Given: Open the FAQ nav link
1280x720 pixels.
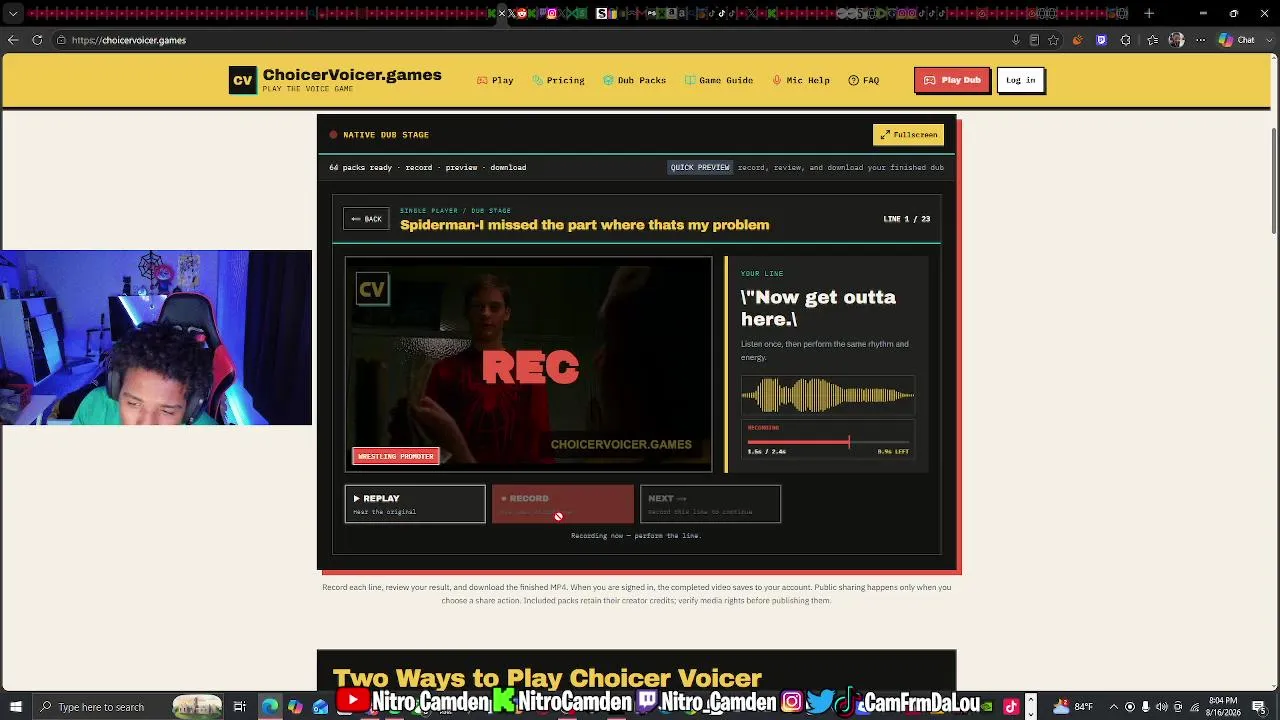Looking at the screenshot, I should [864, 80].
